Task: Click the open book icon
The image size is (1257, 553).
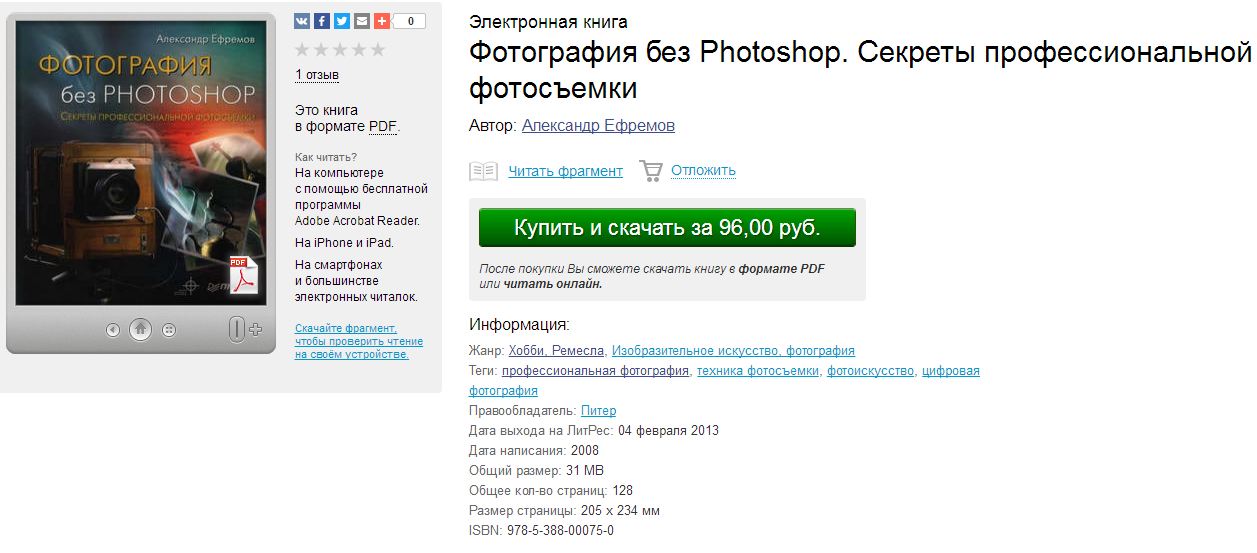Action: 483,171
